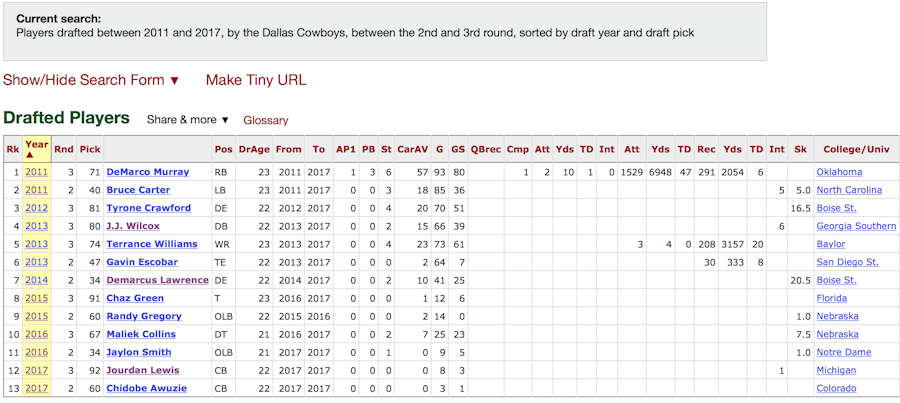Image resolution: width=900 pixels, height=403 pixels.
Task: Sort by the Sk sacks column header
Action: [800, 149]
